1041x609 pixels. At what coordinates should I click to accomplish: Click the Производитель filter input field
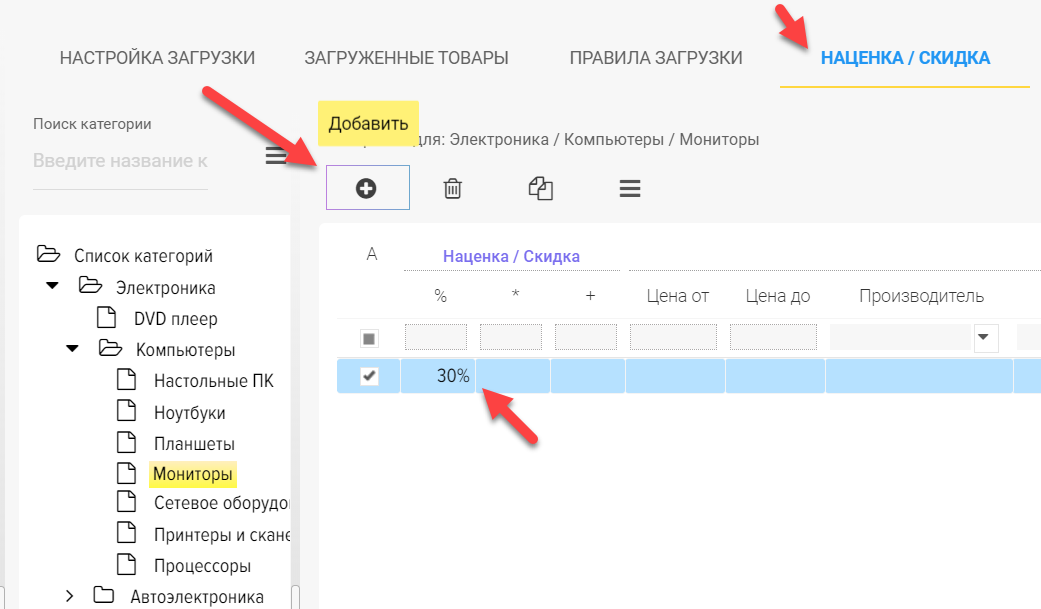(x=901, y=337)
